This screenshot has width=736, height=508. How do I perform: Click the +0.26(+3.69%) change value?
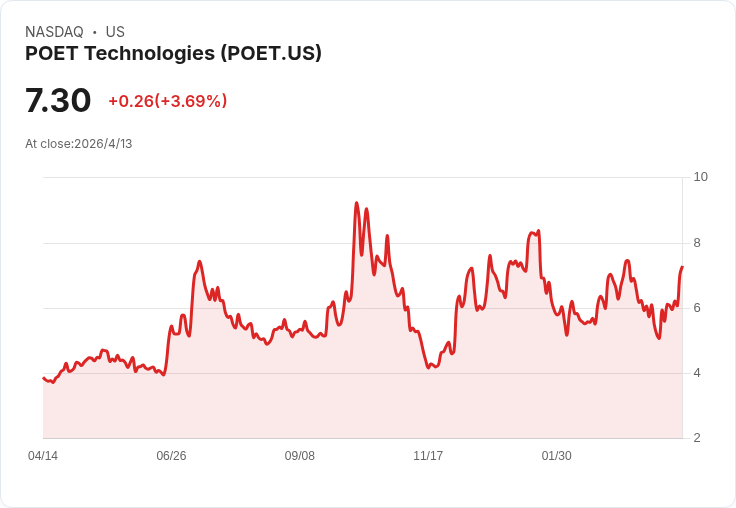click(168, 101)
